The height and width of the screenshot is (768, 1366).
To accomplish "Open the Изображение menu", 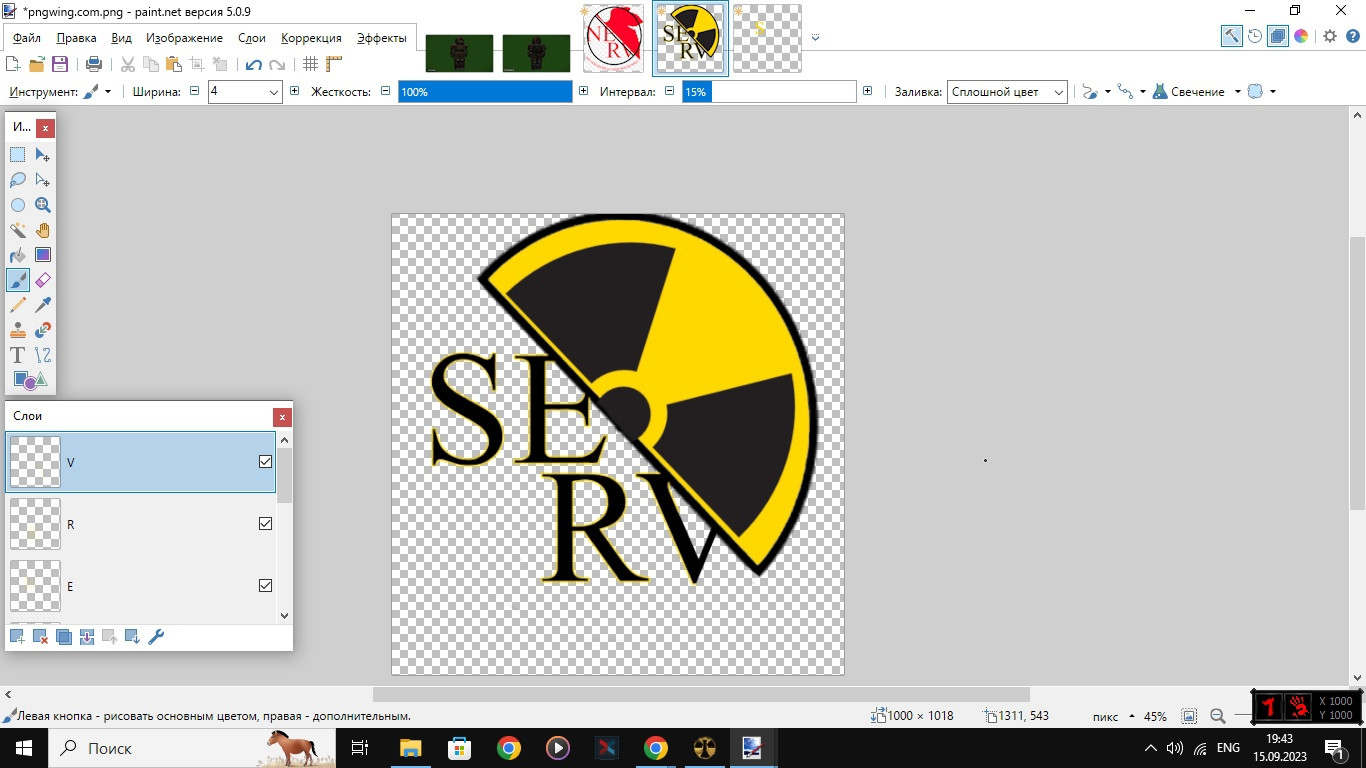I will [184, 38].
